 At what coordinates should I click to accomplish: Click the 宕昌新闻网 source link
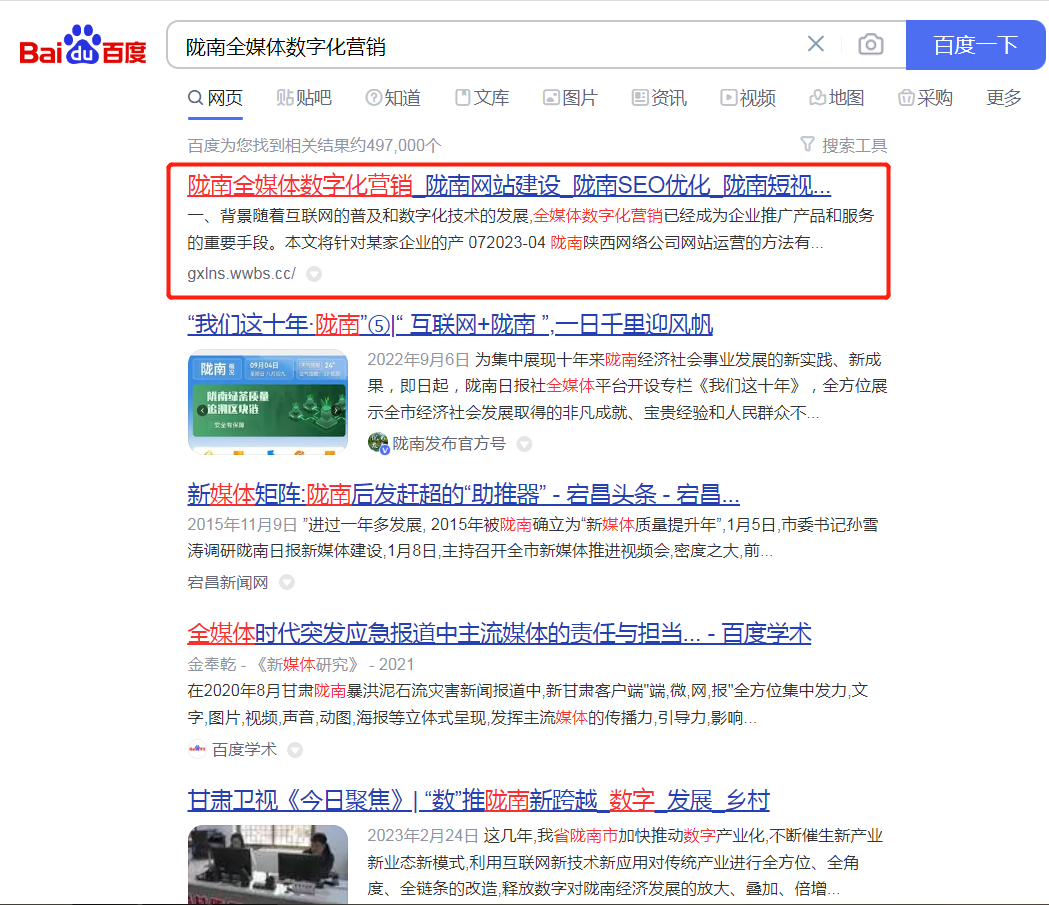pos(227,583)
